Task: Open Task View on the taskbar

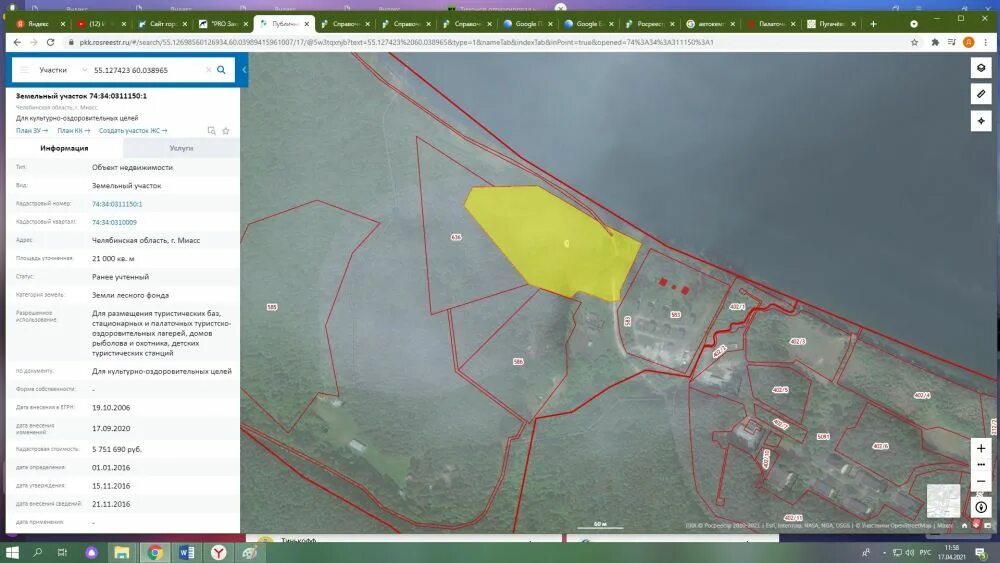Action: [62, 552]
